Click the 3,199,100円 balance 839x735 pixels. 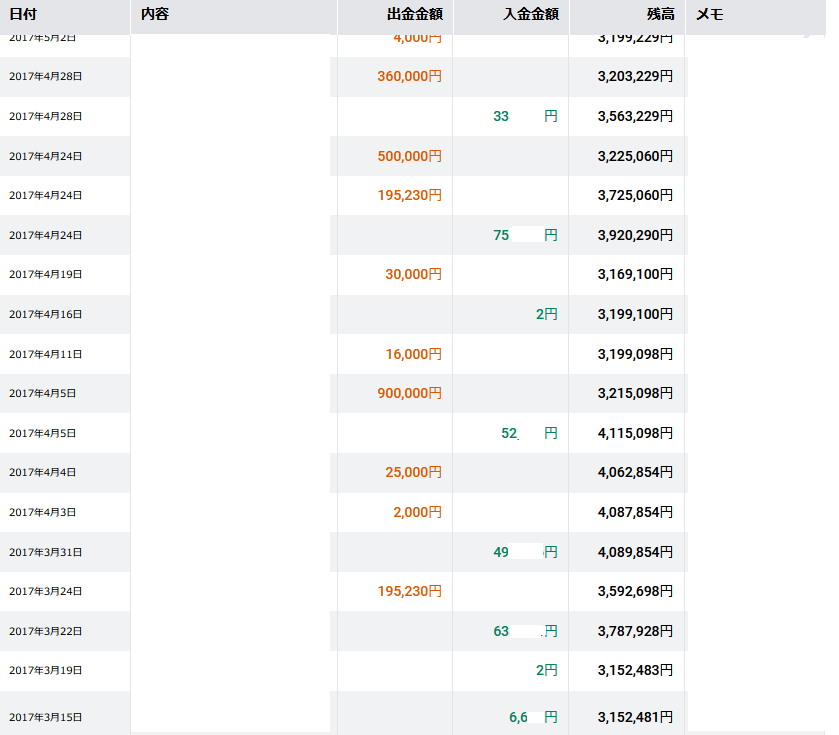pos(635,314)
